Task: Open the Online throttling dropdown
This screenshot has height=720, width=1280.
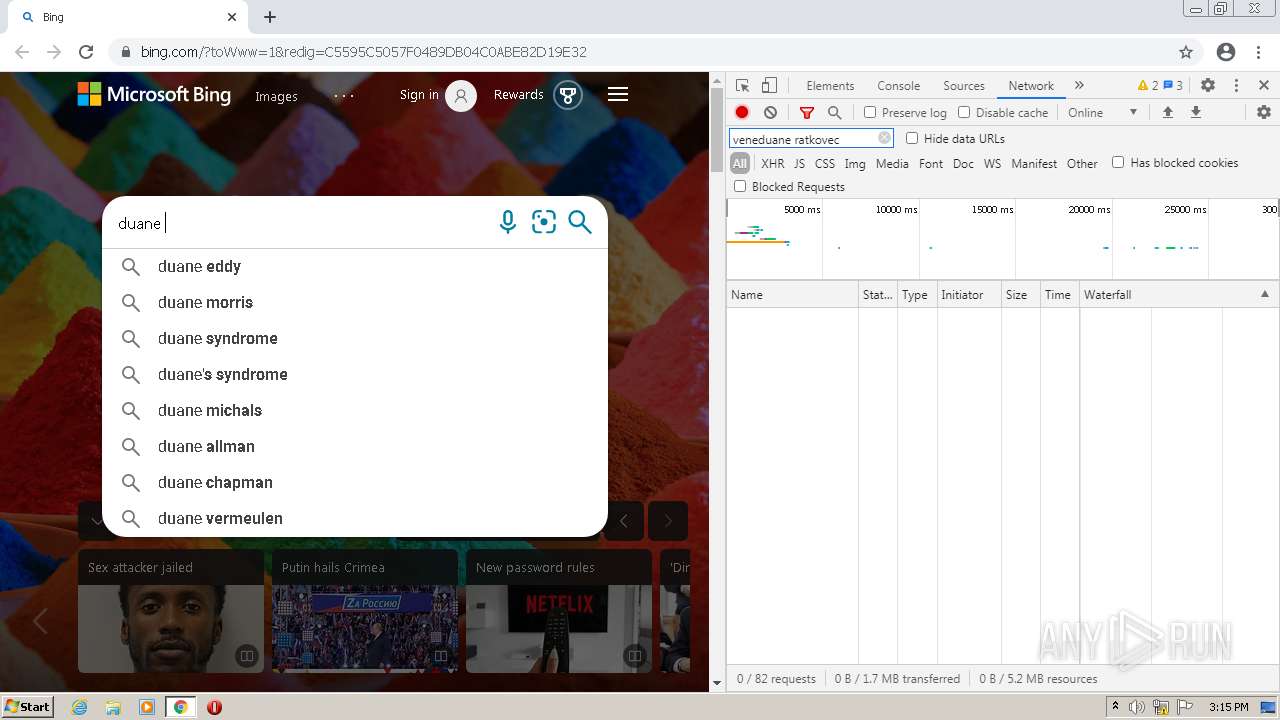Action: pyautogui.click(x=1103, y=112)
